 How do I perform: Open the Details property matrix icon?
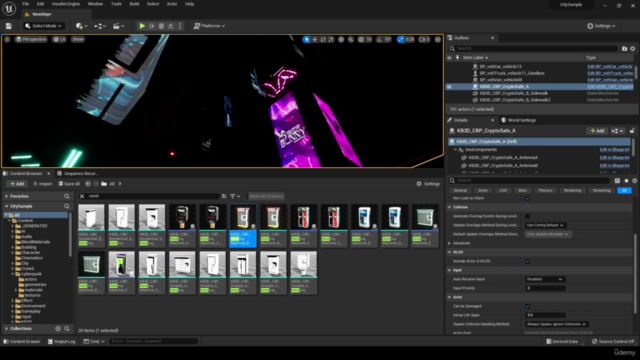tap(617, 180)
